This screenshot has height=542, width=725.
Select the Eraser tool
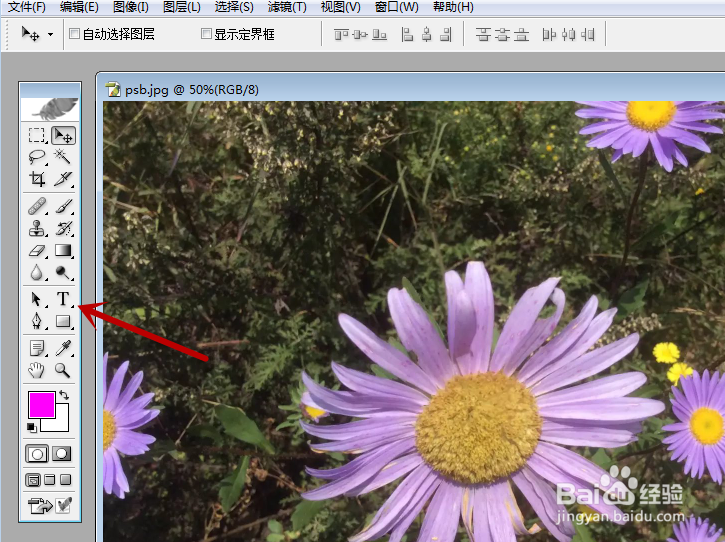point(37,251)
